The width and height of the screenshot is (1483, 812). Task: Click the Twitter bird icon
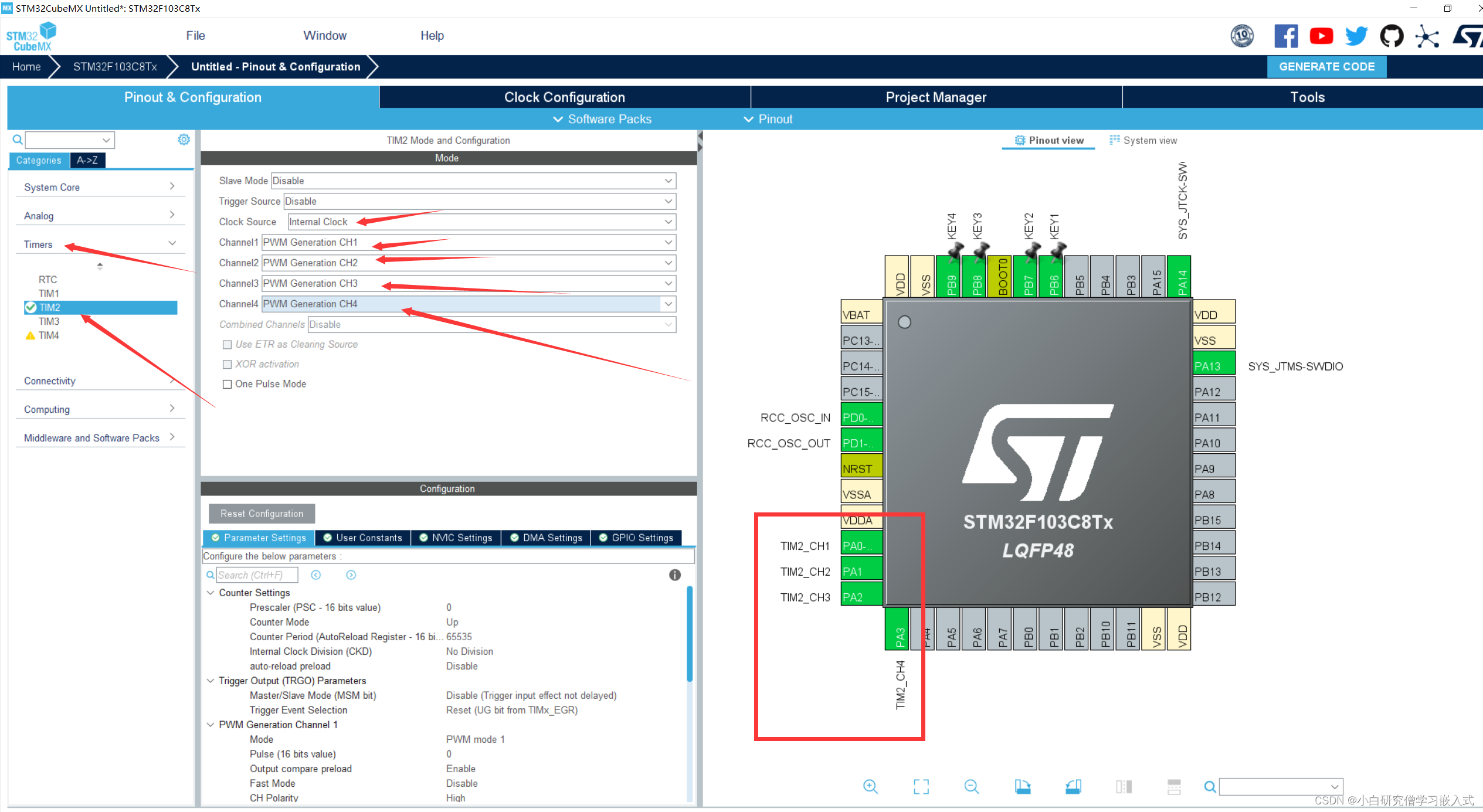click(1356, 36)
